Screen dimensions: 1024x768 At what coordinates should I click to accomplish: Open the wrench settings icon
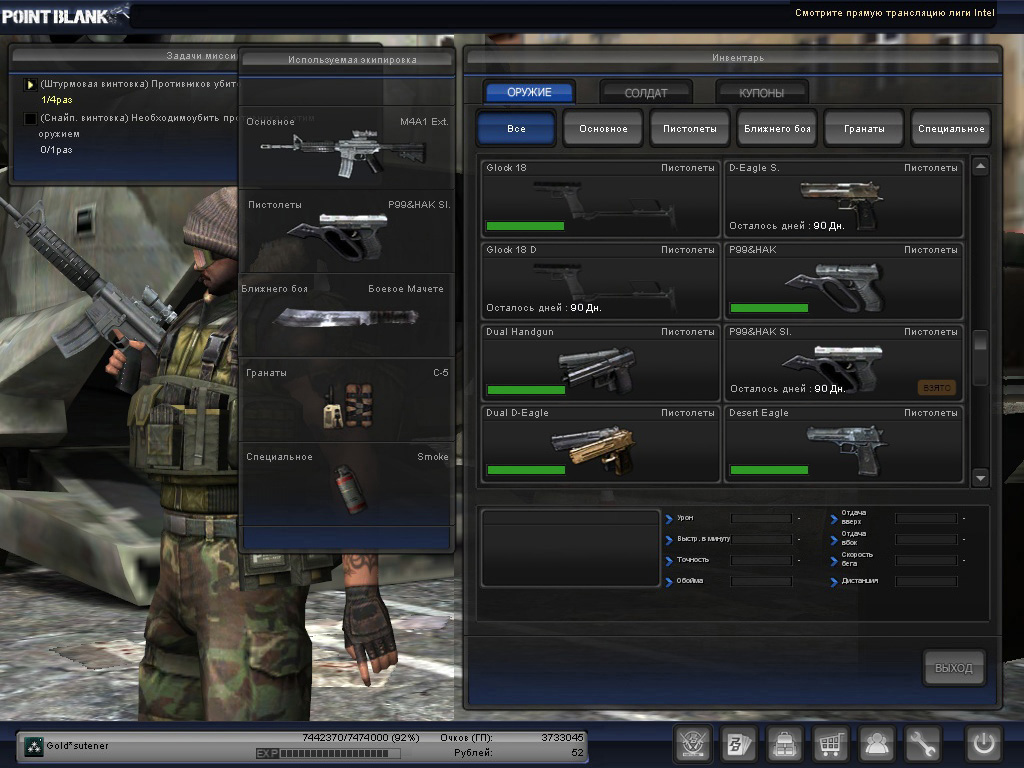921,743
